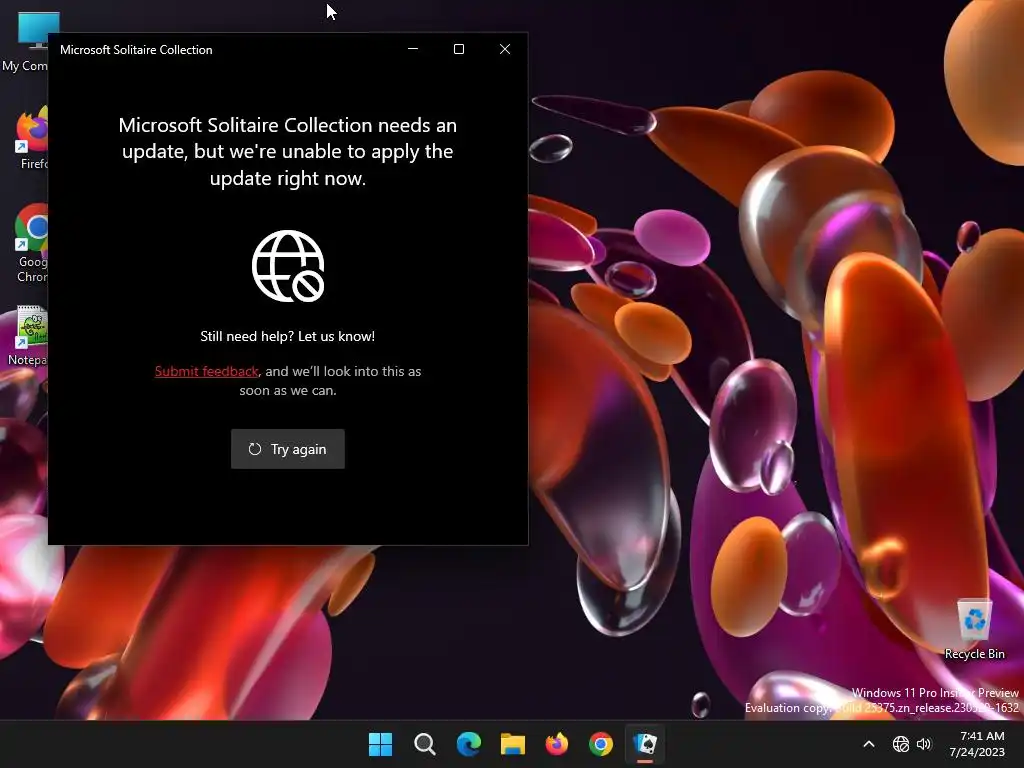Show hidden system tray icons
The image size is (1024, 768).
click(x=869, y=744)
